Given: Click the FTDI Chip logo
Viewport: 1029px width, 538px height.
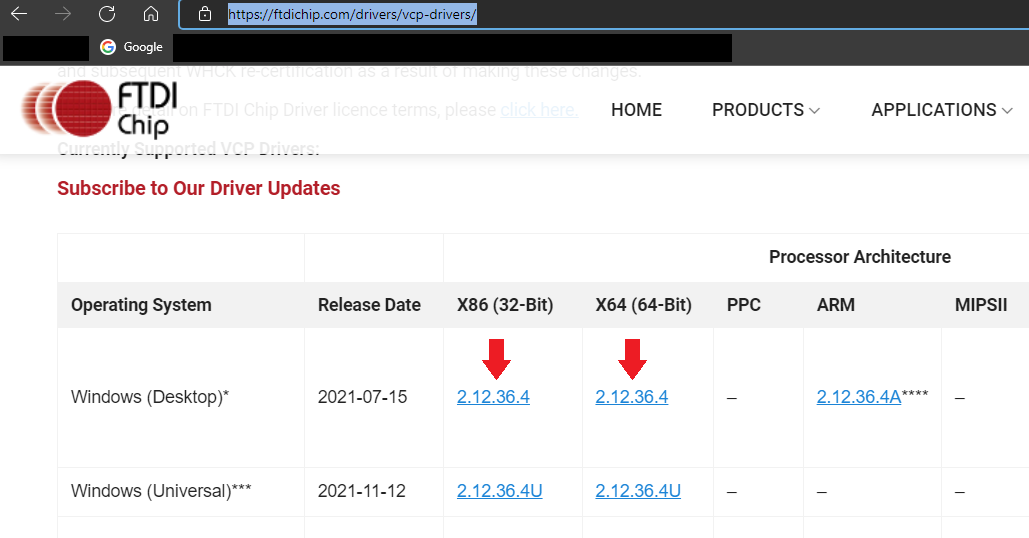Looking at the screenshot, I should click(x=99, y=108).
